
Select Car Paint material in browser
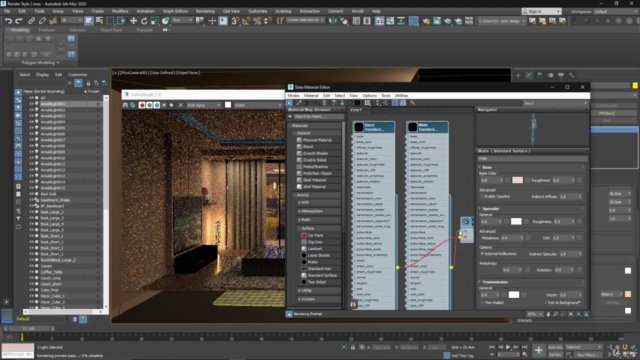click(315, 235)
